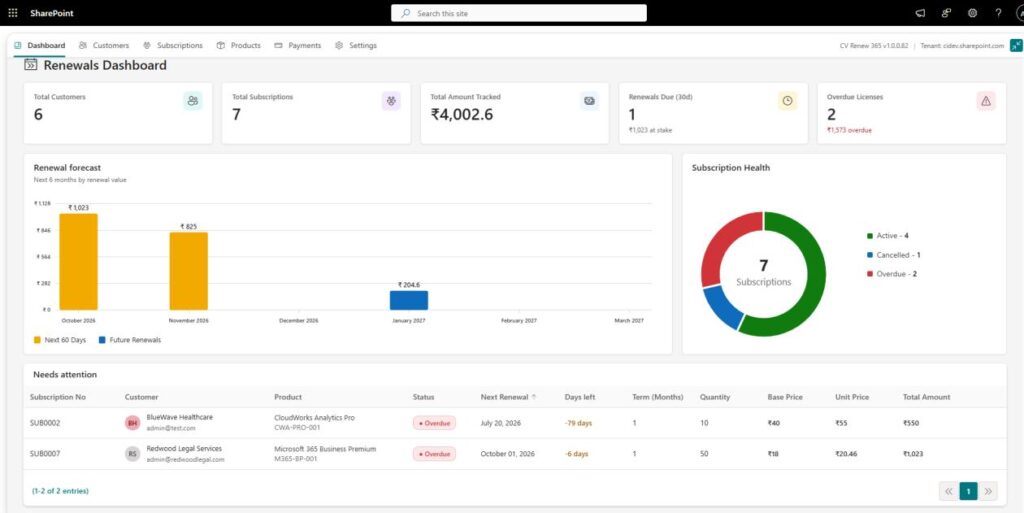1024x513 pixels.
Task: Click the January 2027 blue bar
Action: [409, 300]
